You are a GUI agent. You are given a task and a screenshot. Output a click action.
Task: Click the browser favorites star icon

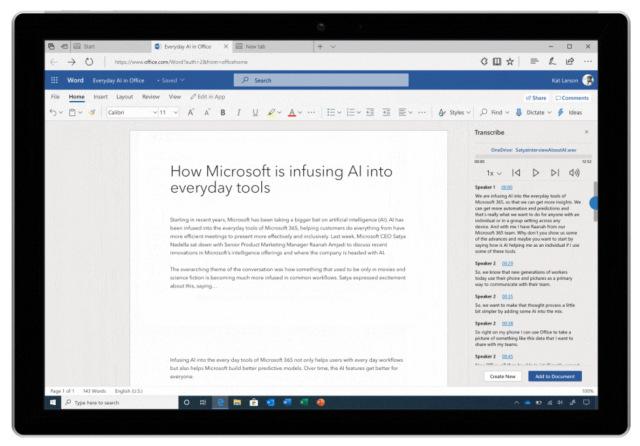pyautogui.click(x=510, y=62)
